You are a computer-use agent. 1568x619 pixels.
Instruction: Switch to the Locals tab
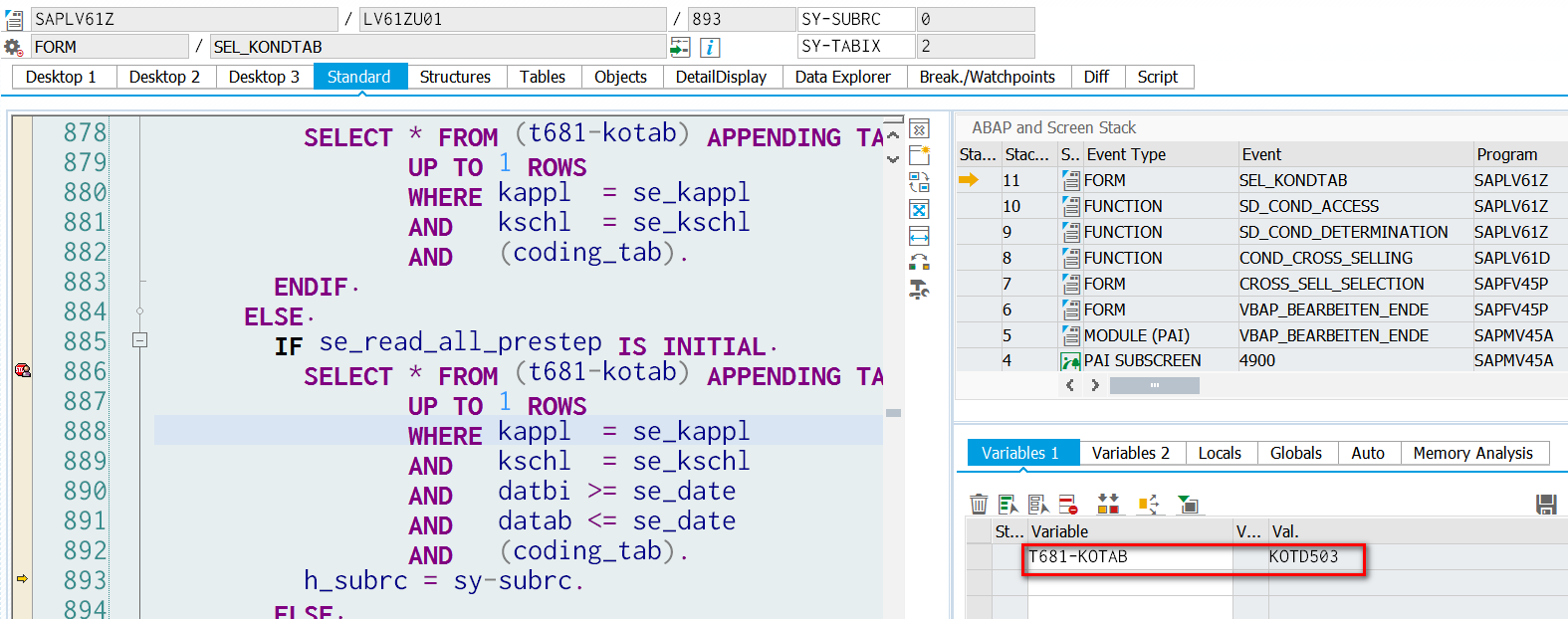tap(1221, 453)
